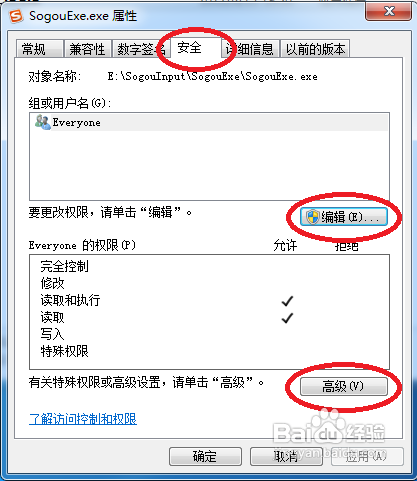
Task: Open 高级(V) advanced settings
Action: pyautogui.click(x=344, y=386)
